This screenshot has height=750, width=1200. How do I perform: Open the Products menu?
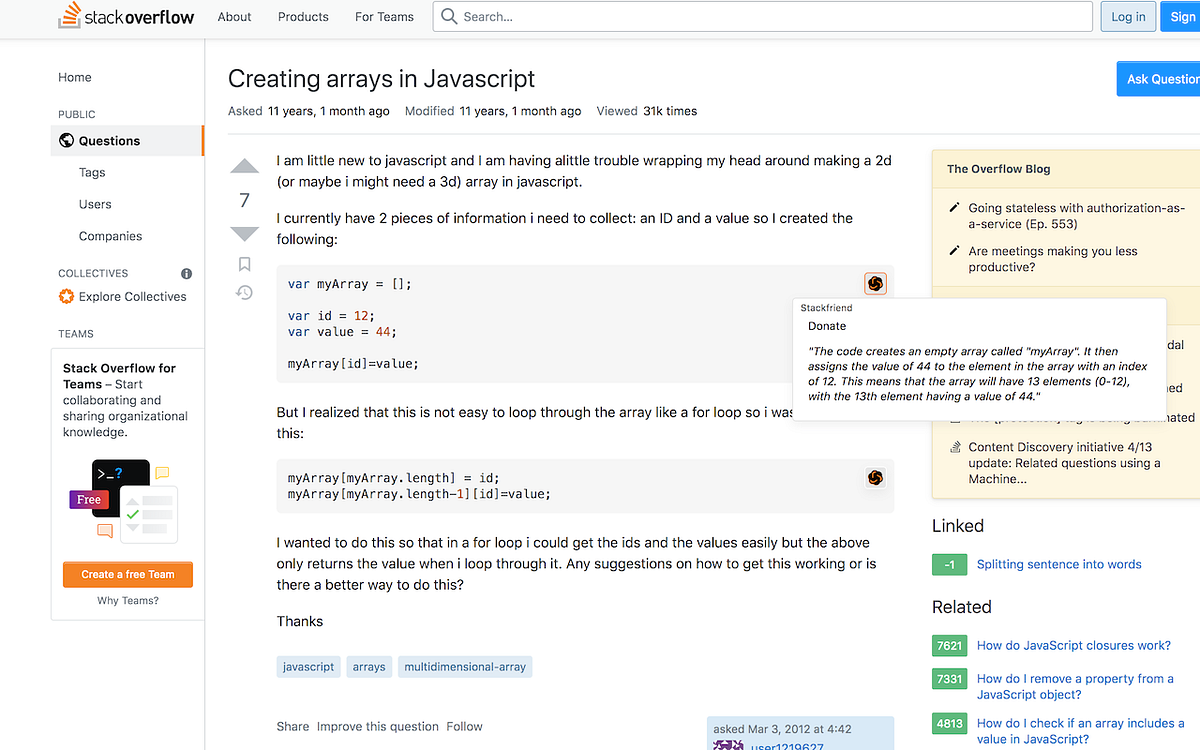click(302, 16)
